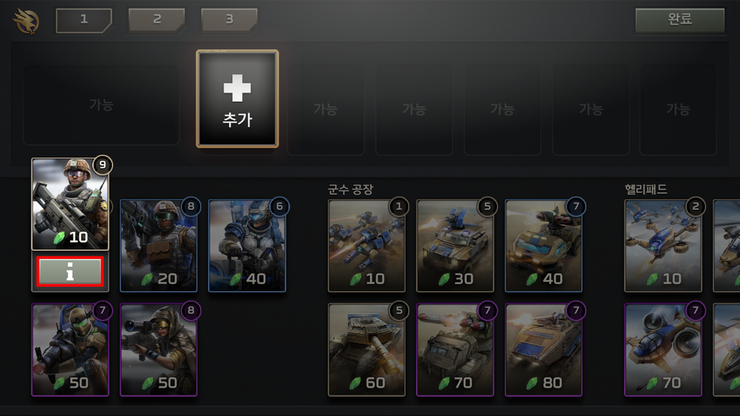Click the last empty 가능 slot
The height and width of the screenshot is (416, 740).
point(678,110)
